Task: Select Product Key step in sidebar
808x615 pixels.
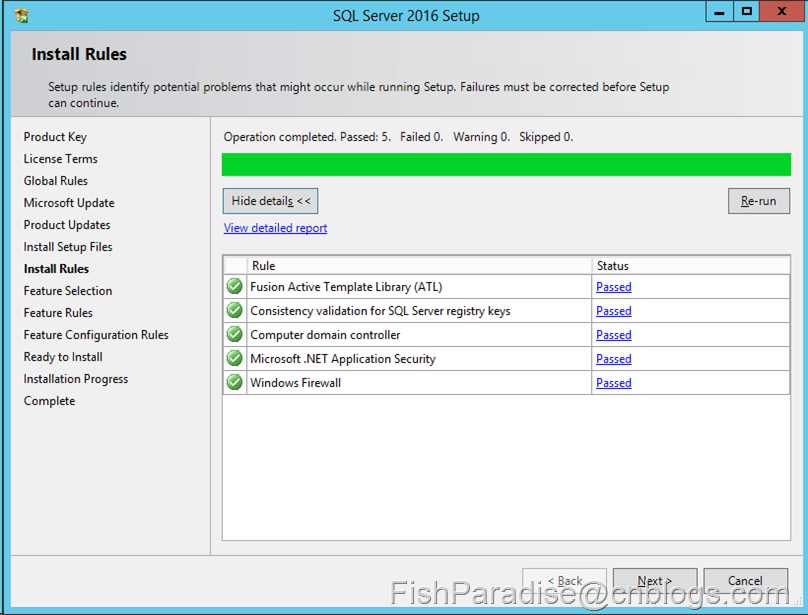Action: click(x=55, y=137)
